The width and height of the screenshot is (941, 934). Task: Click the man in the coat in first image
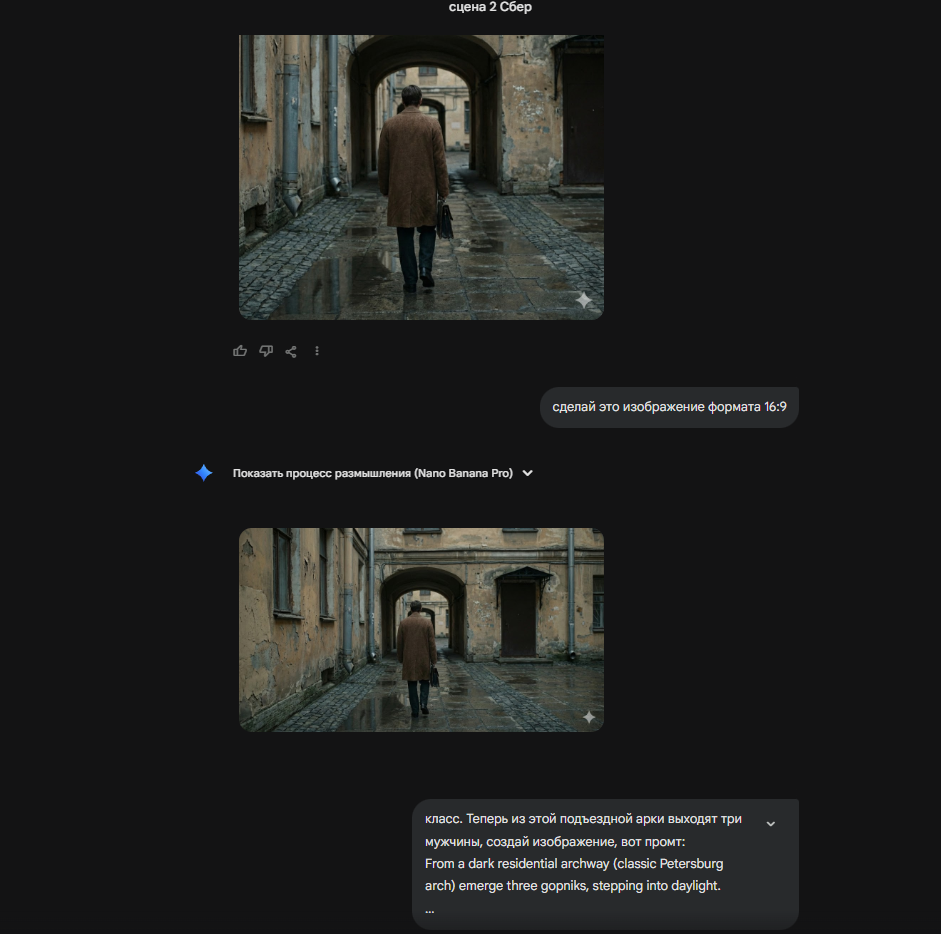[412, 180]
